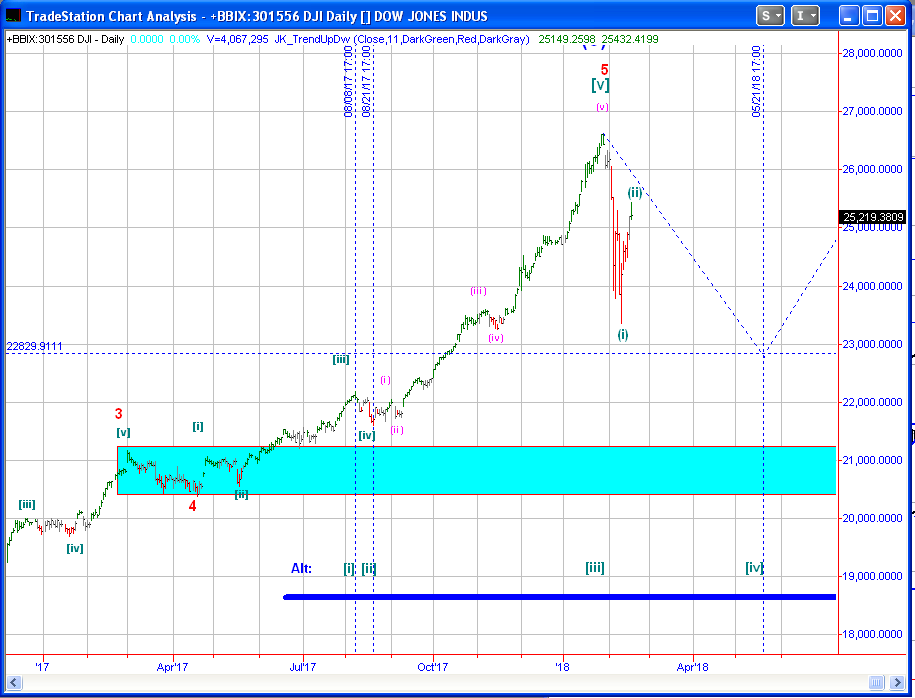This screenshot has height=698, width=915.
Task: Click the 18,000.0000 price axis label
Action: [872, 634]
